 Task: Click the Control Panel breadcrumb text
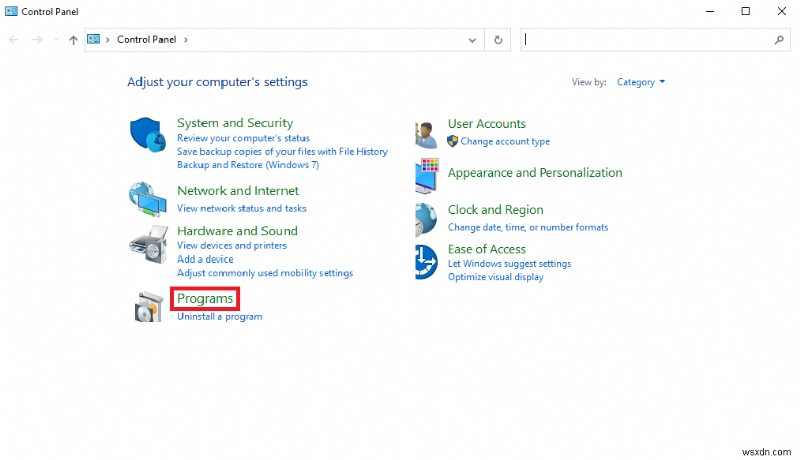[x=146, y=40]
